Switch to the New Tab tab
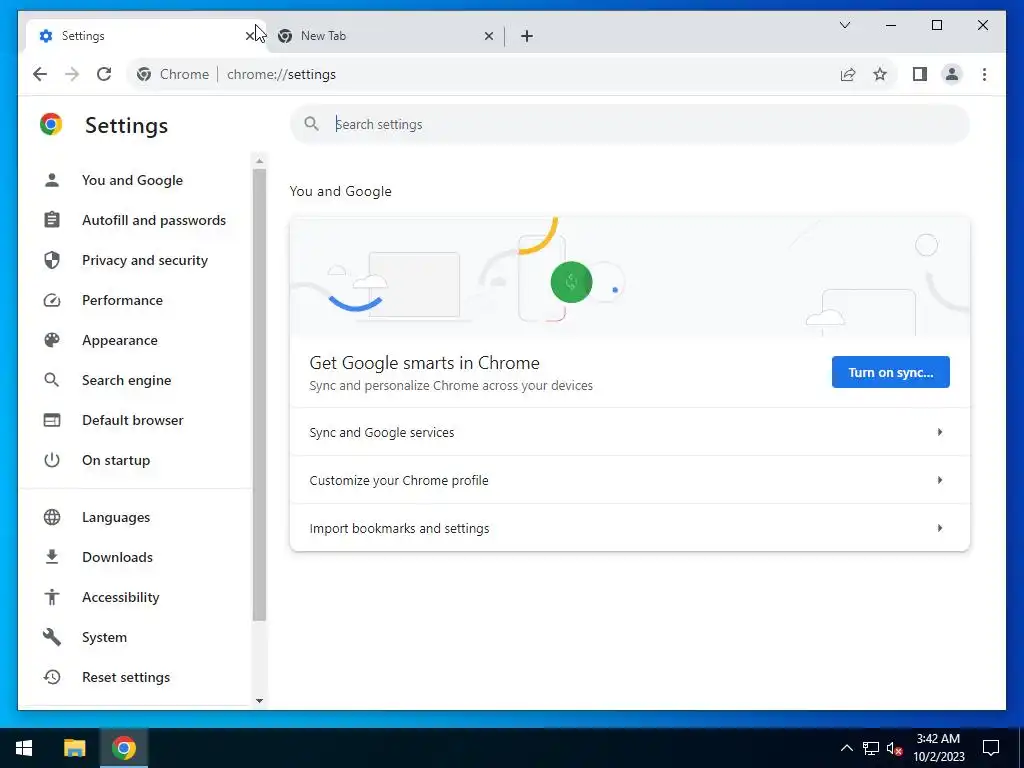Image resolution: width=1024 pixels, height=768 pixels. click(x=385, y=36)
